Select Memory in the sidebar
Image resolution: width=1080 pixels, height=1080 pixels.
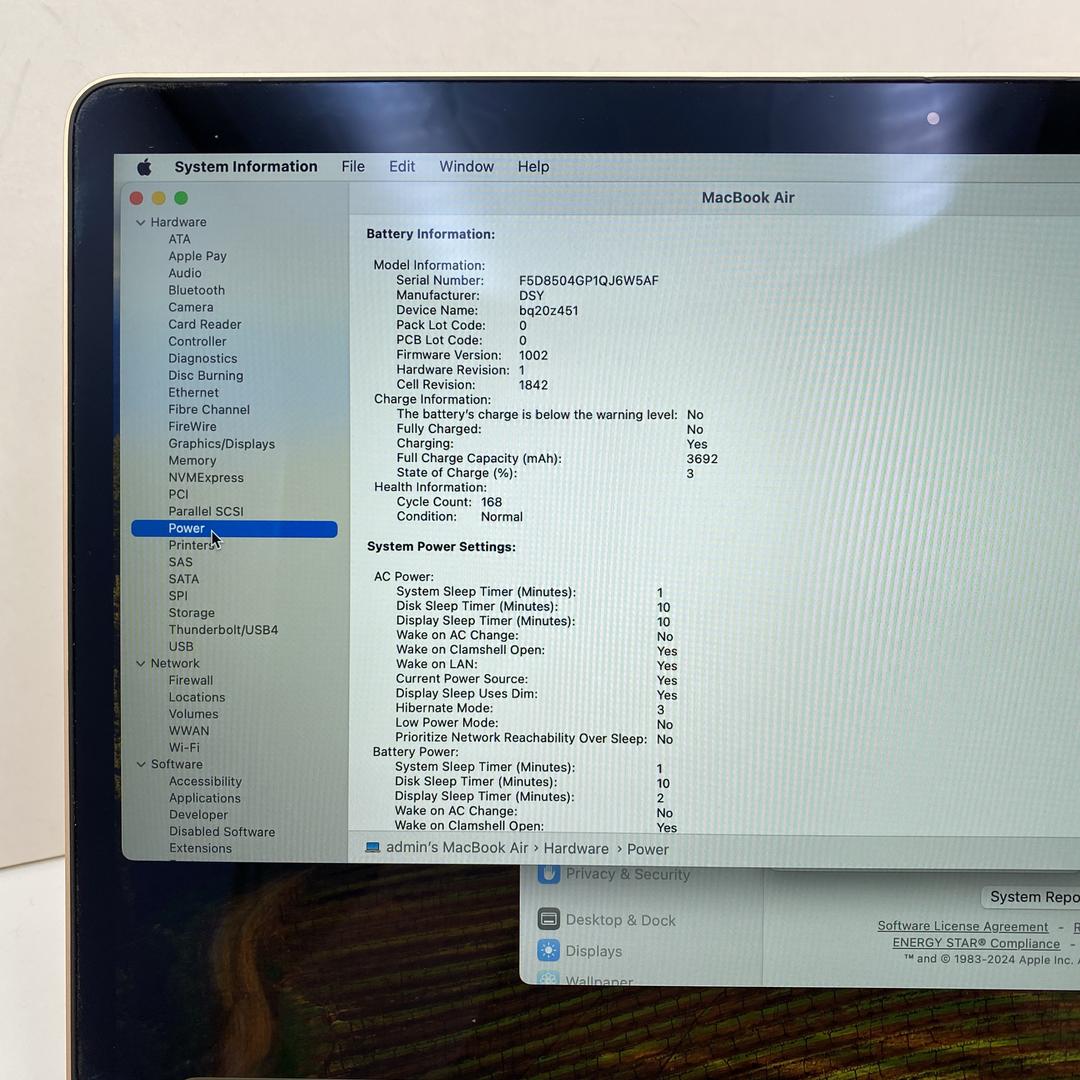click(192, 461)
